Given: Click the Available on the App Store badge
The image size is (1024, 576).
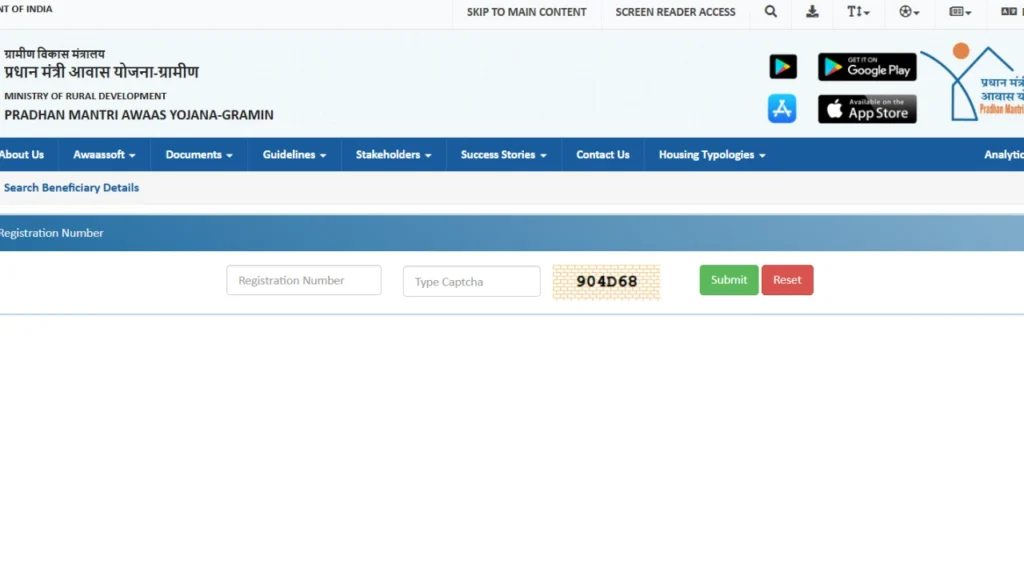Looking at the screenshot, I should click(x=867, y=109).
